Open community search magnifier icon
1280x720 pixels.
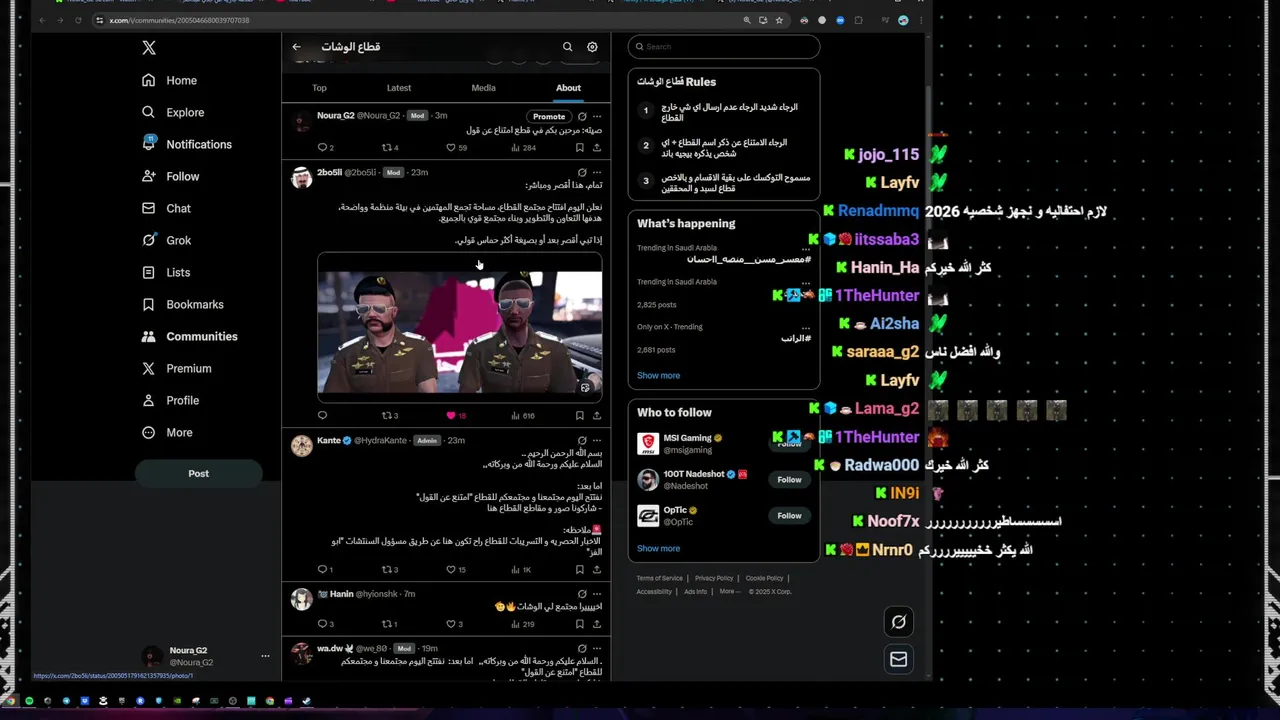(567, 47)
